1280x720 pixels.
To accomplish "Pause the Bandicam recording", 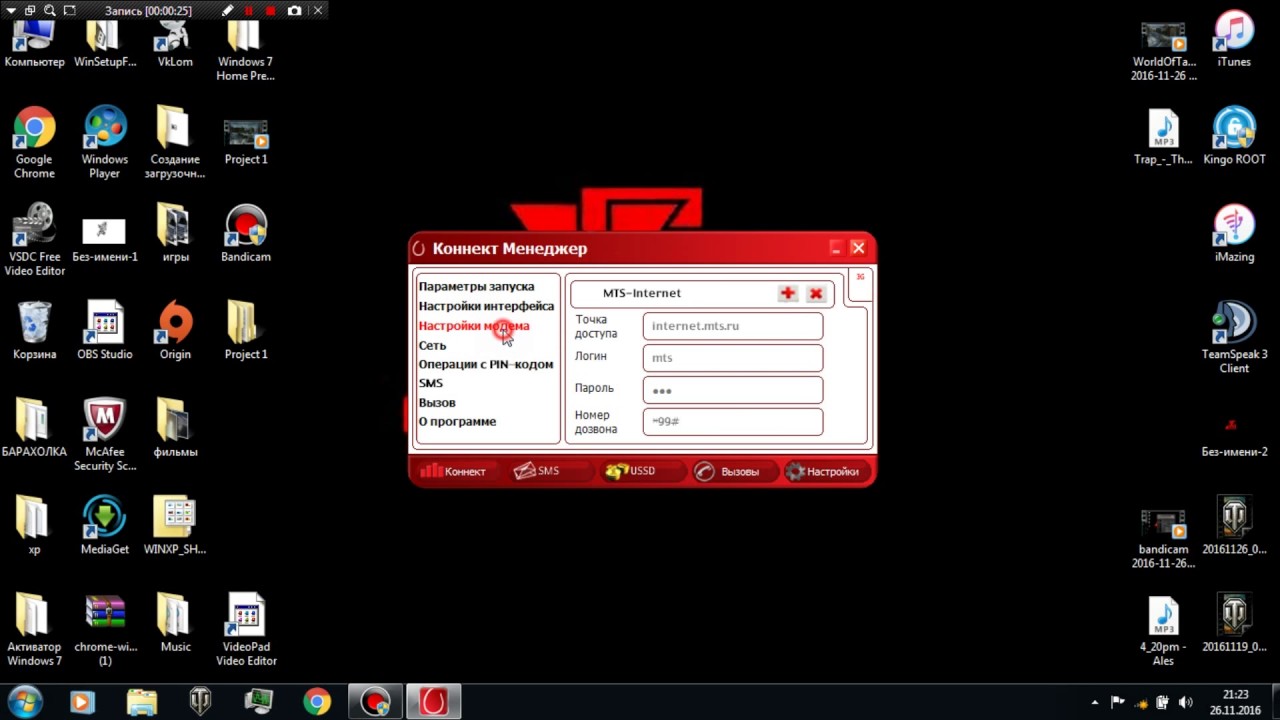I will point(250,10).
